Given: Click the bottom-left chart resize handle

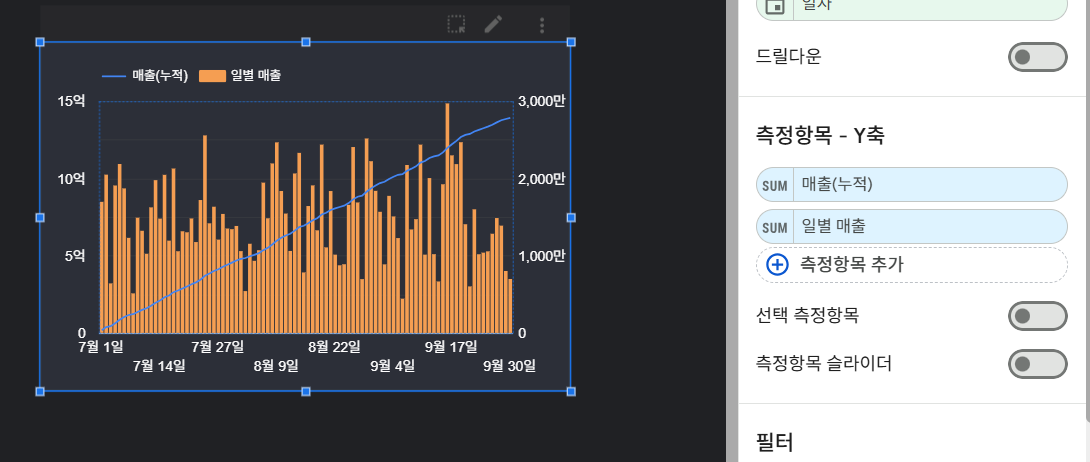Looking at the screenshot, I should 40,392.
